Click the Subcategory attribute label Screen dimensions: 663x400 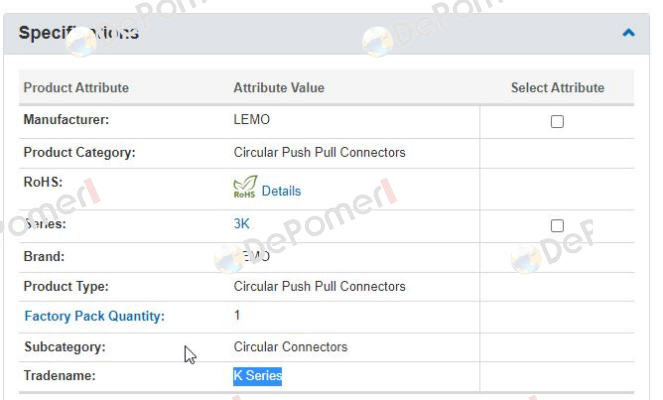65,347
